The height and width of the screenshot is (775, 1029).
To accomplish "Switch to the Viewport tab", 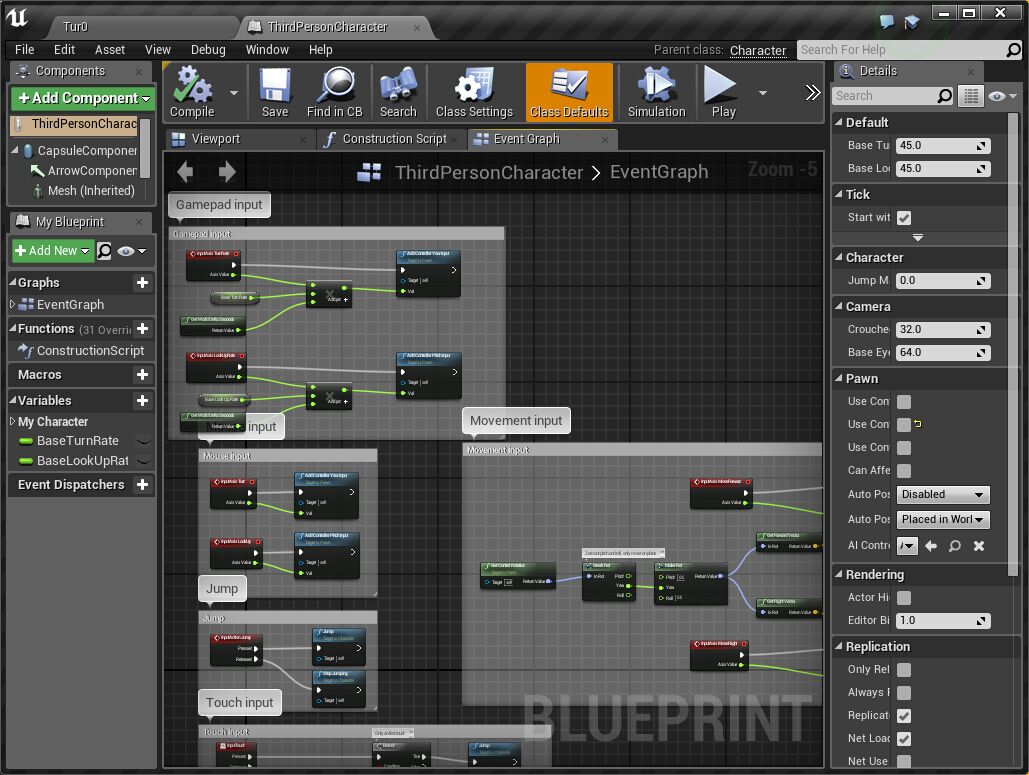I will (240, 139).
